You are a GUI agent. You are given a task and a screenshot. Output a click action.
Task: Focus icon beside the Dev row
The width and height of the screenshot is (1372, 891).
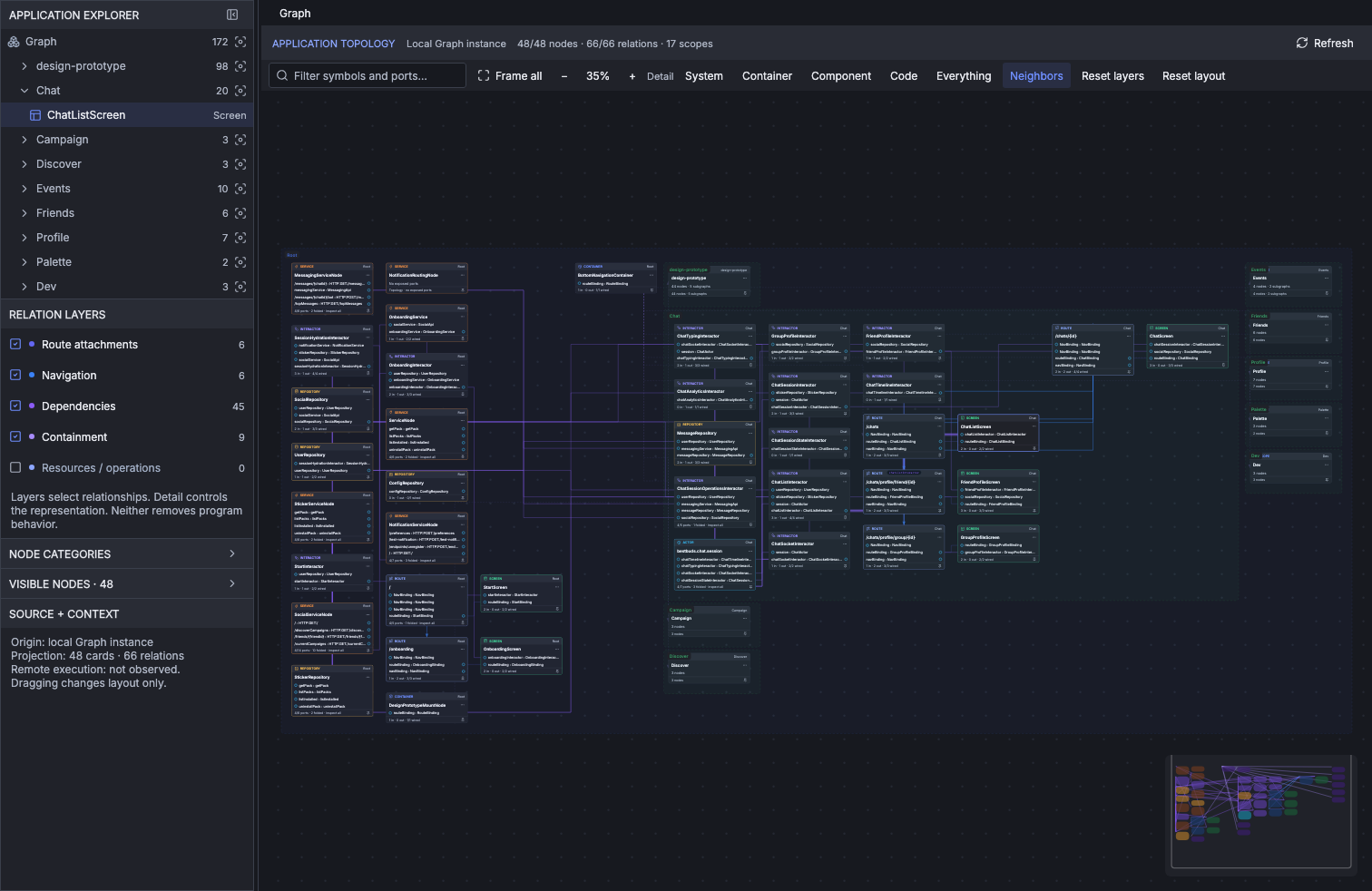[x=240, y=287]
